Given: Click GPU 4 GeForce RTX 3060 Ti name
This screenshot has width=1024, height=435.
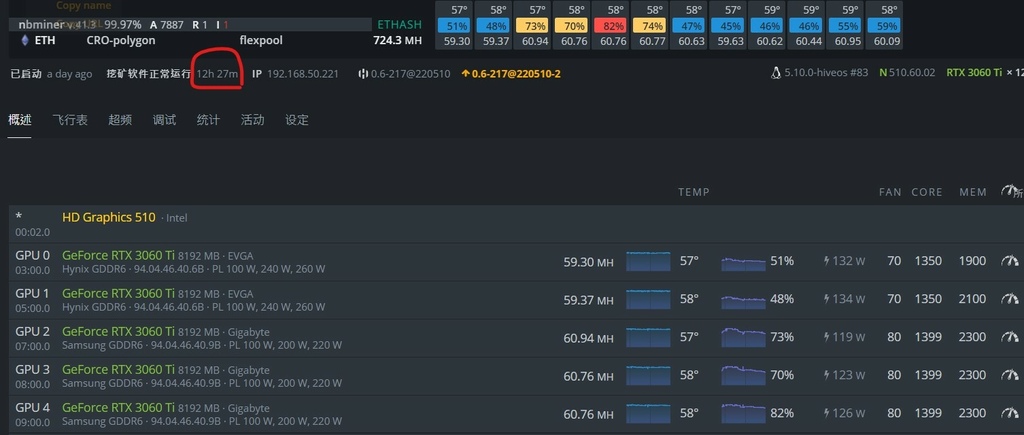Looking at the screenshot, I should pyautogui.click(x=118, y=407).
